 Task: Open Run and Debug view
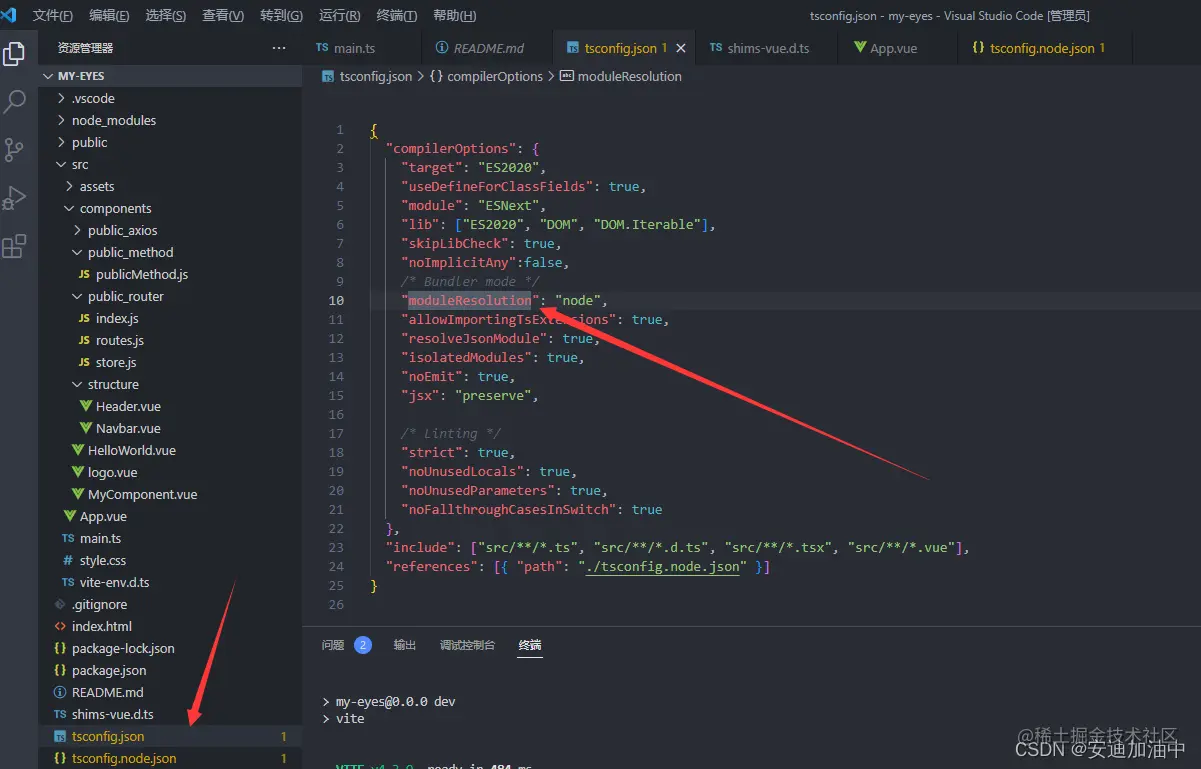click(14, 198)
